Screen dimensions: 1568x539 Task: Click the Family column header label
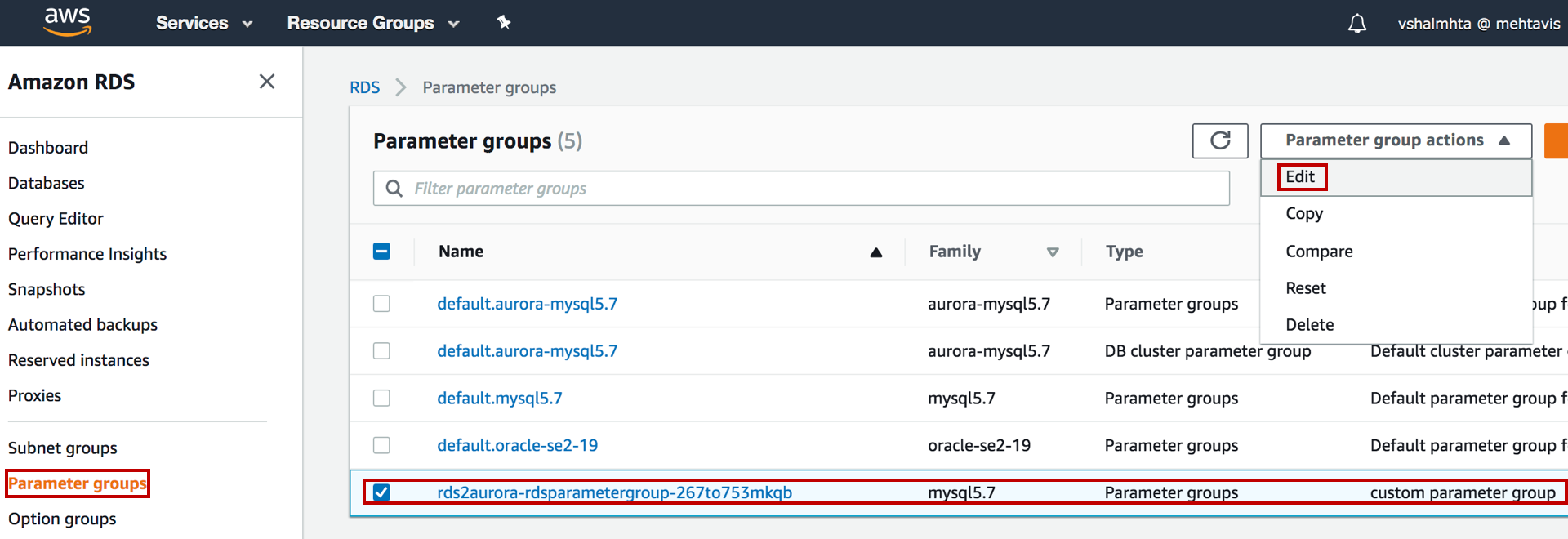pyautogui.click(x=955, y=252)
